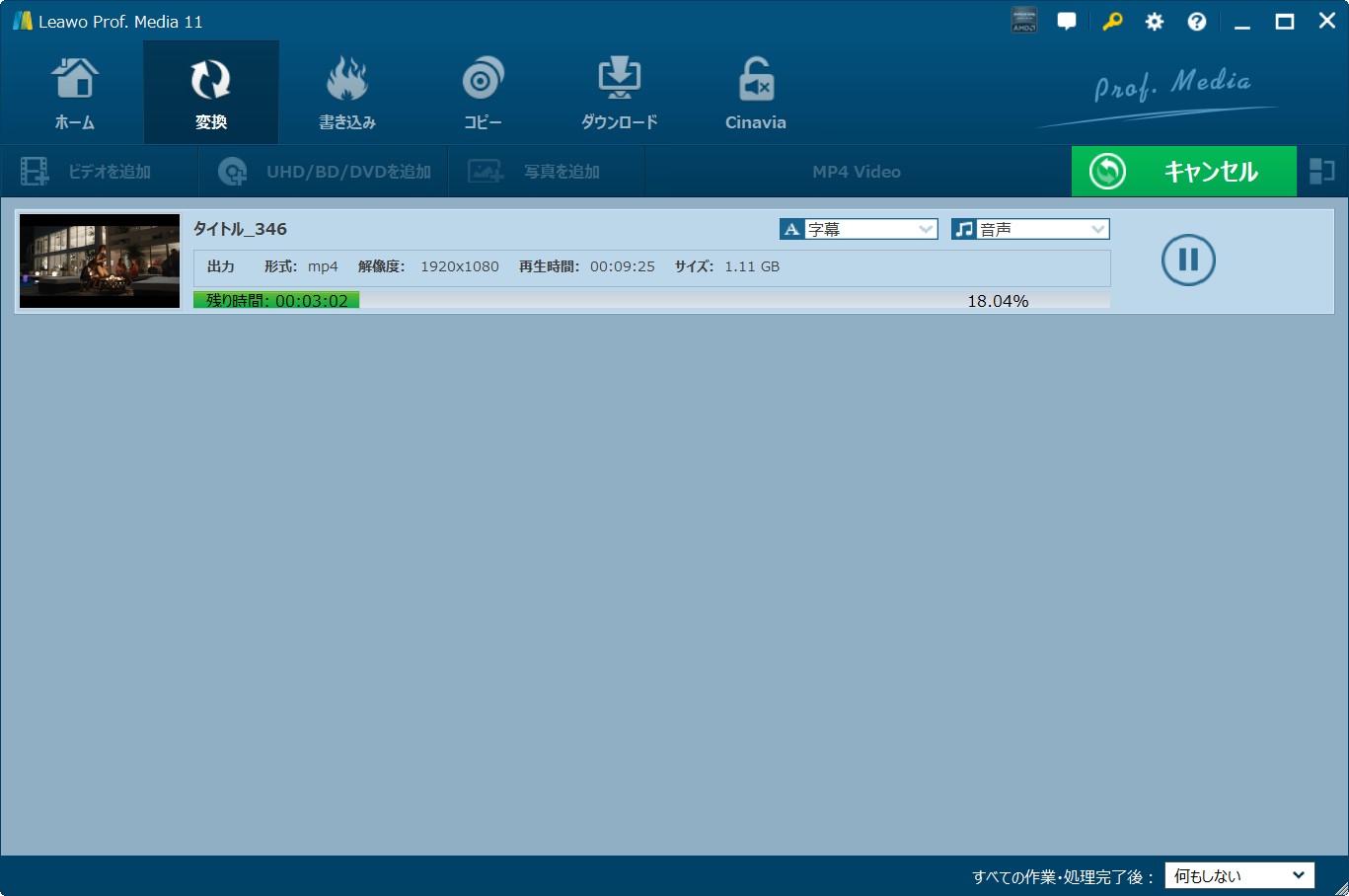The height and width of the screenshot is (896, 1349).
Task: Open the feedback chat bubble icon
Action: (x=1067, y=21)
